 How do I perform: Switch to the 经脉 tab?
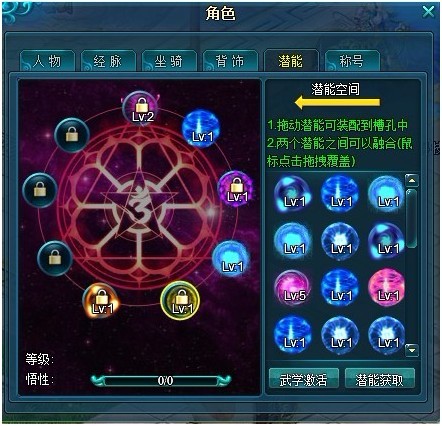[108, 61]
